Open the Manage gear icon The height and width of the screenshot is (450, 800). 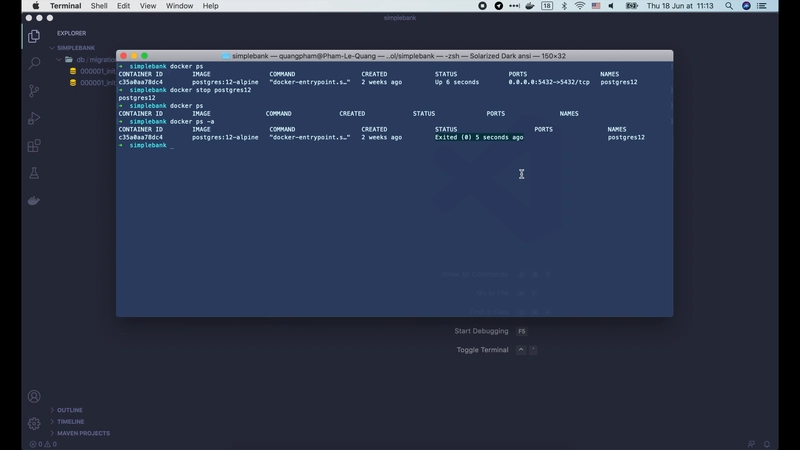coord(34,423)
